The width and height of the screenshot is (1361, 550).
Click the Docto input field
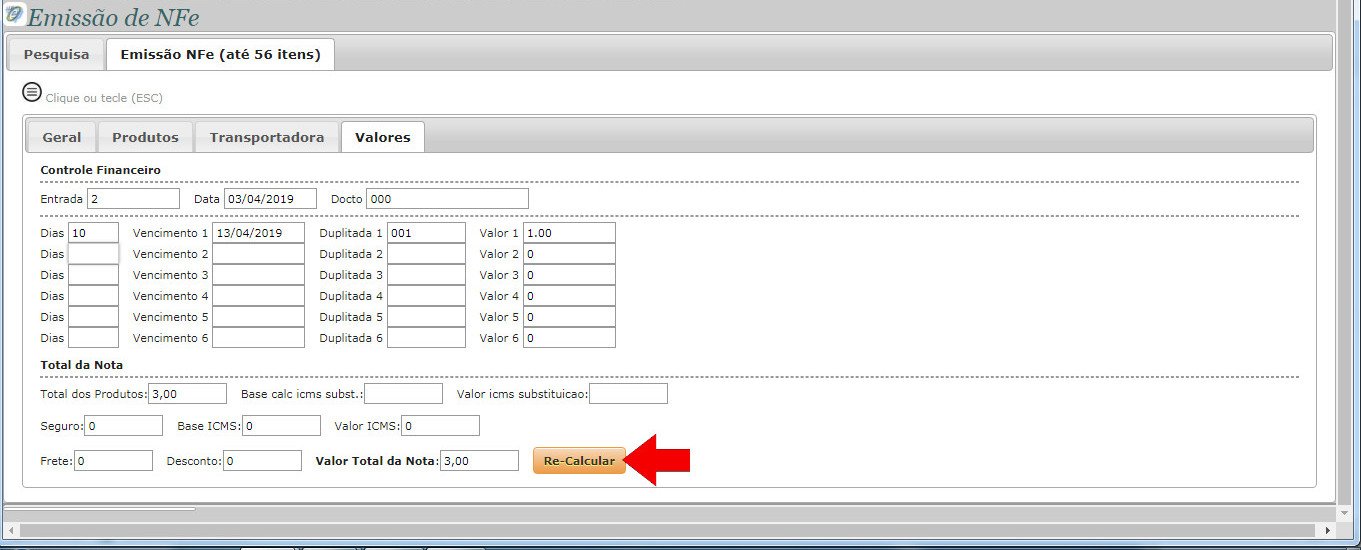coord(447,199)
